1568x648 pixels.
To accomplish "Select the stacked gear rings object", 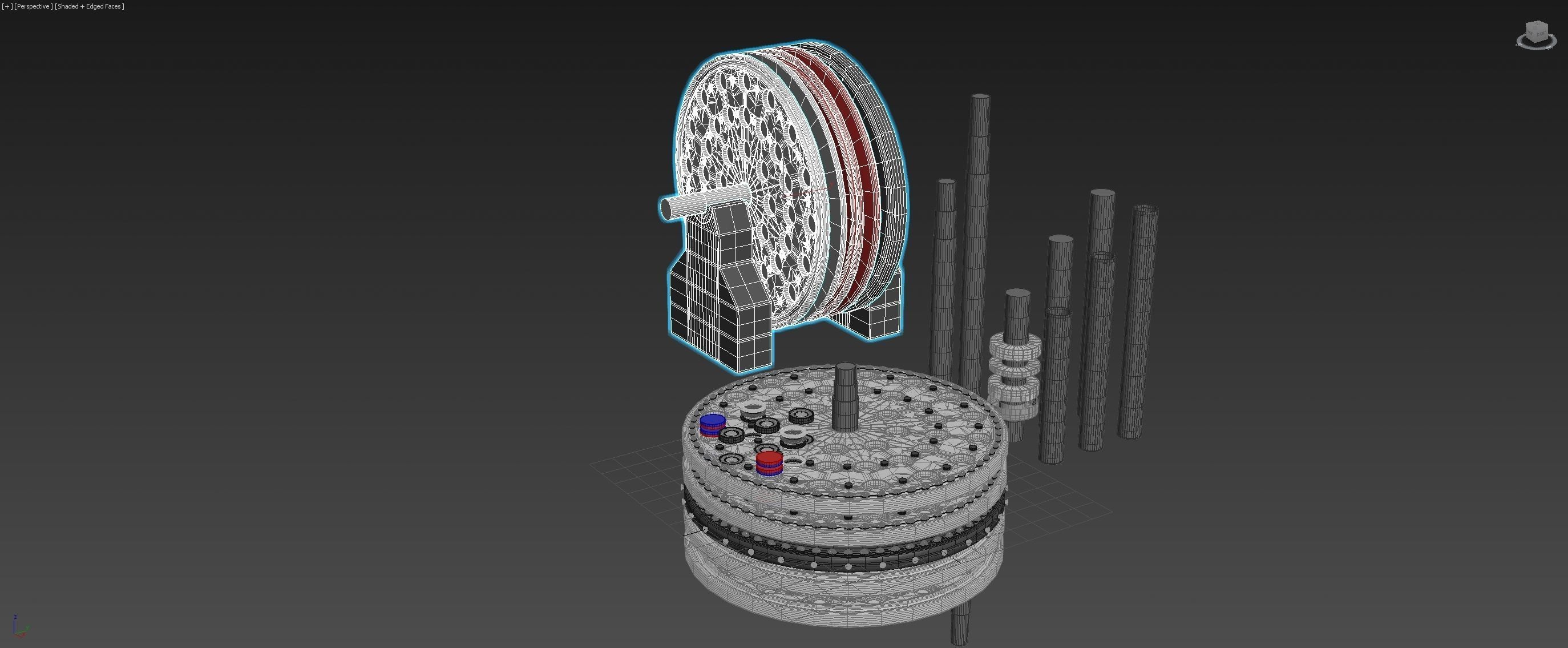I will pyautogui.click(x=1014, y=376).
